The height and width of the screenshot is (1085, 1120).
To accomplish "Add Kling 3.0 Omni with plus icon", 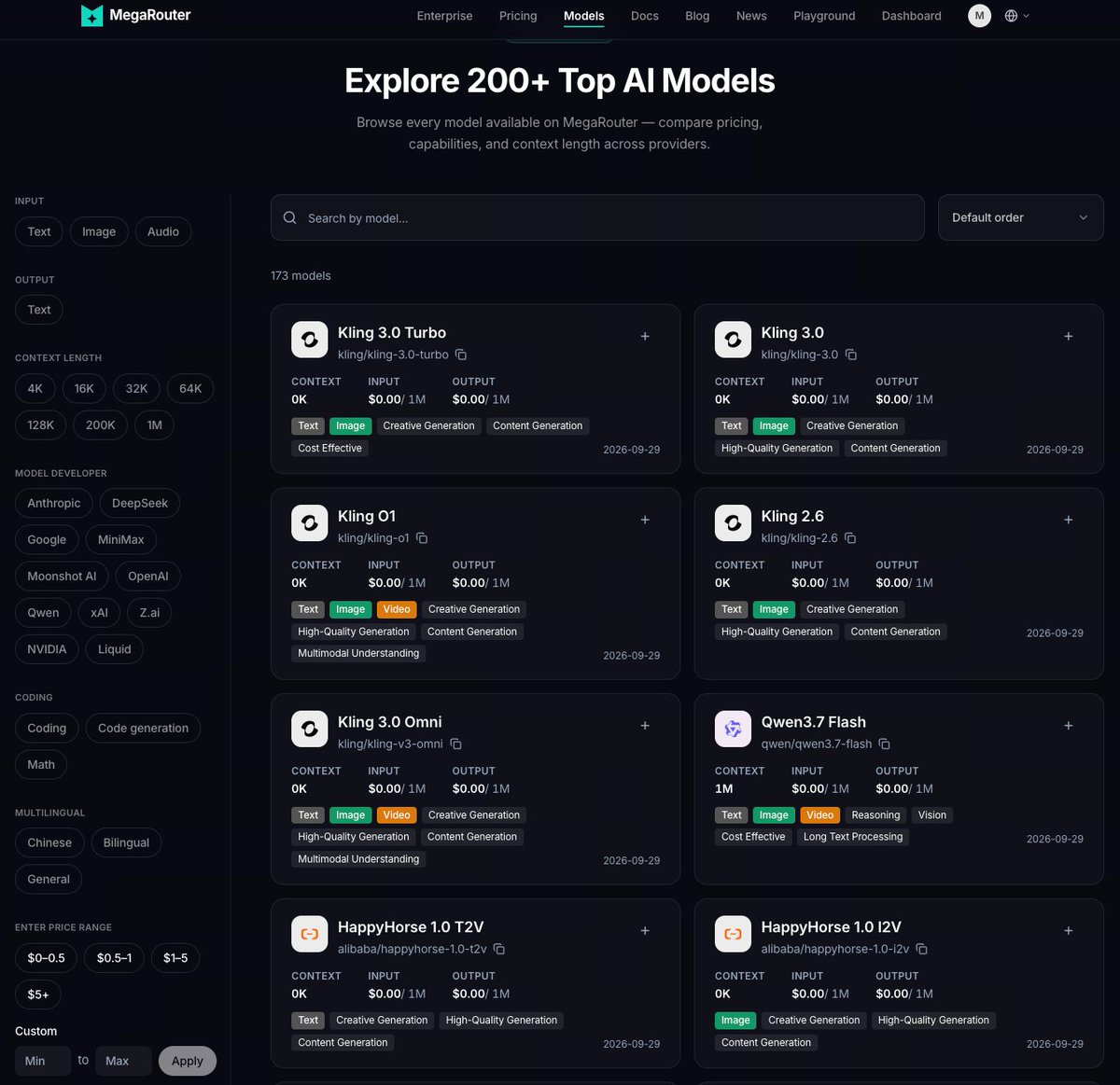I will coord(645,726).
